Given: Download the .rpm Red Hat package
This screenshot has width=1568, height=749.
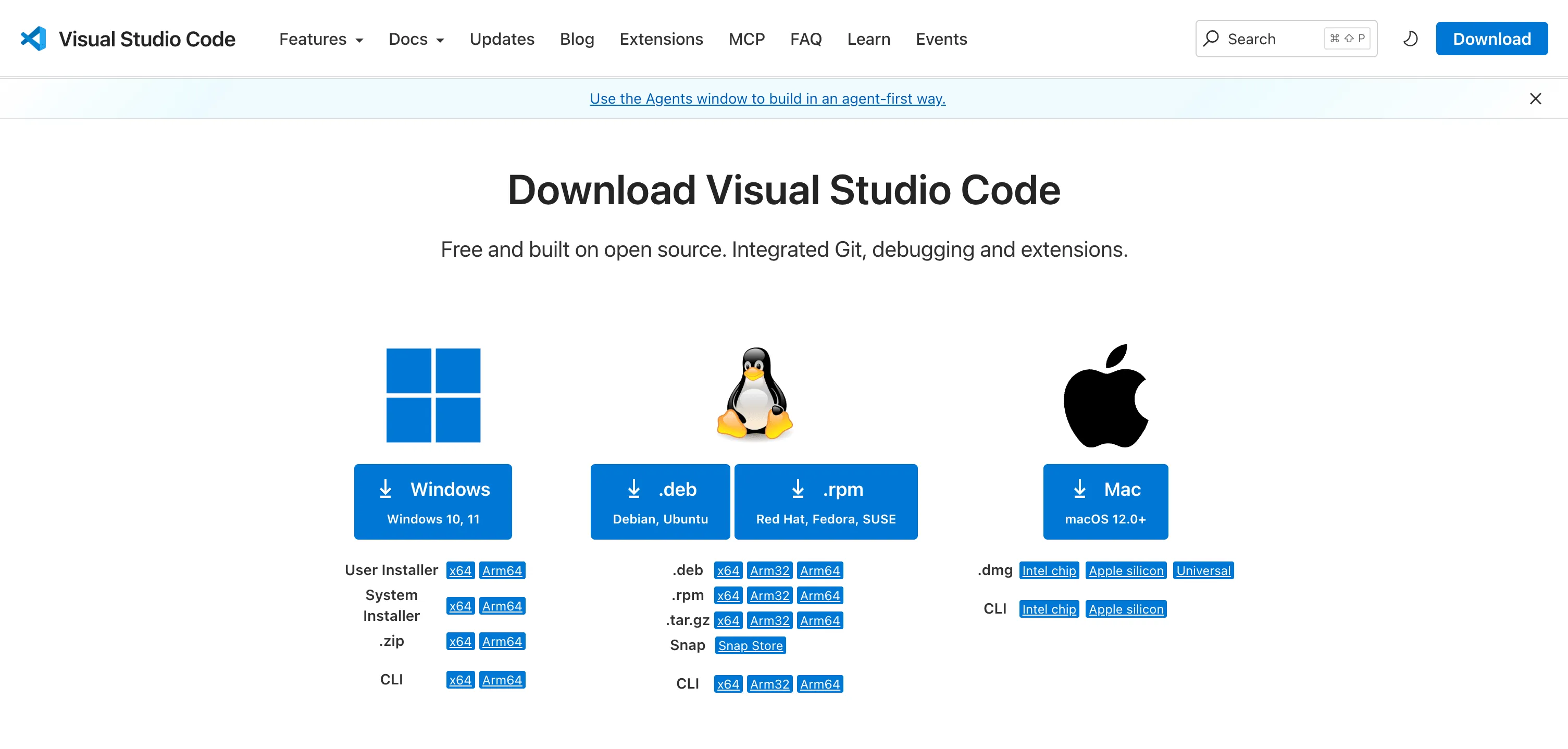Looking at the screenshot, I should 825,502.
